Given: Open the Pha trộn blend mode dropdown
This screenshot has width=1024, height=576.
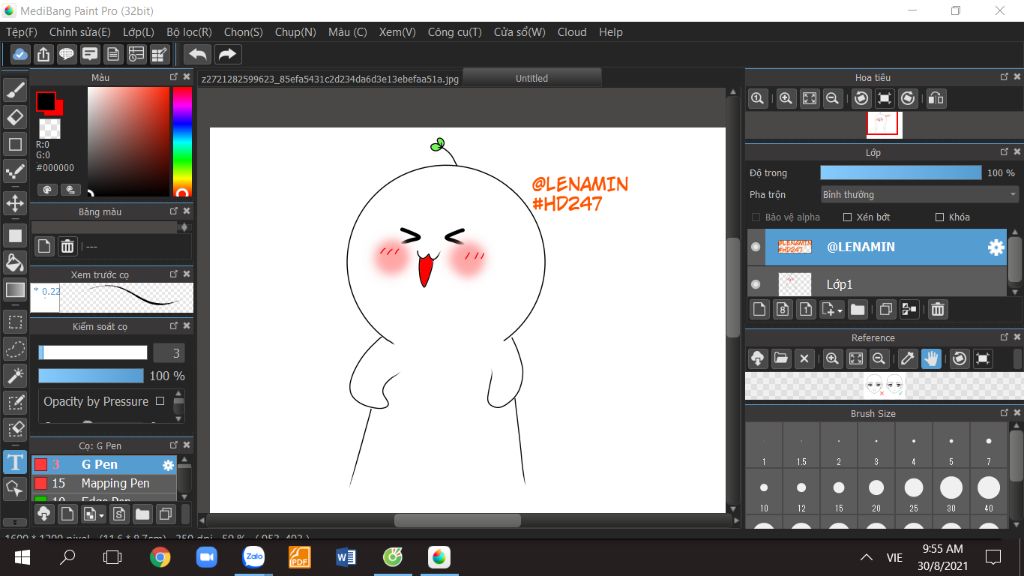Looking at the screenshot, I should pyautogui.click(x=919, y=195).
